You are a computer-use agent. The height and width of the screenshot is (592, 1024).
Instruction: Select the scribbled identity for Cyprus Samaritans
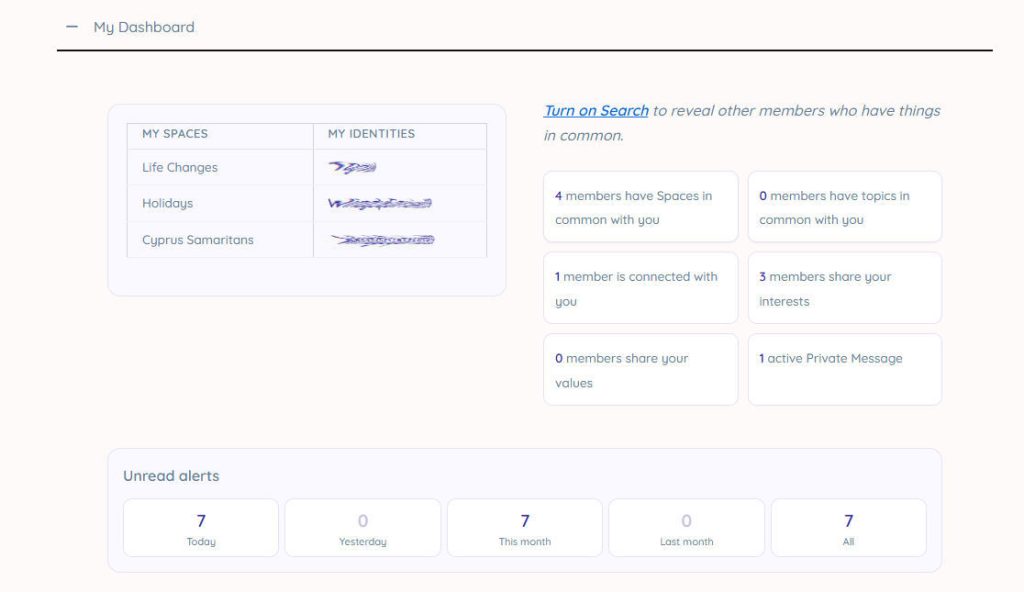pos(382,240)
